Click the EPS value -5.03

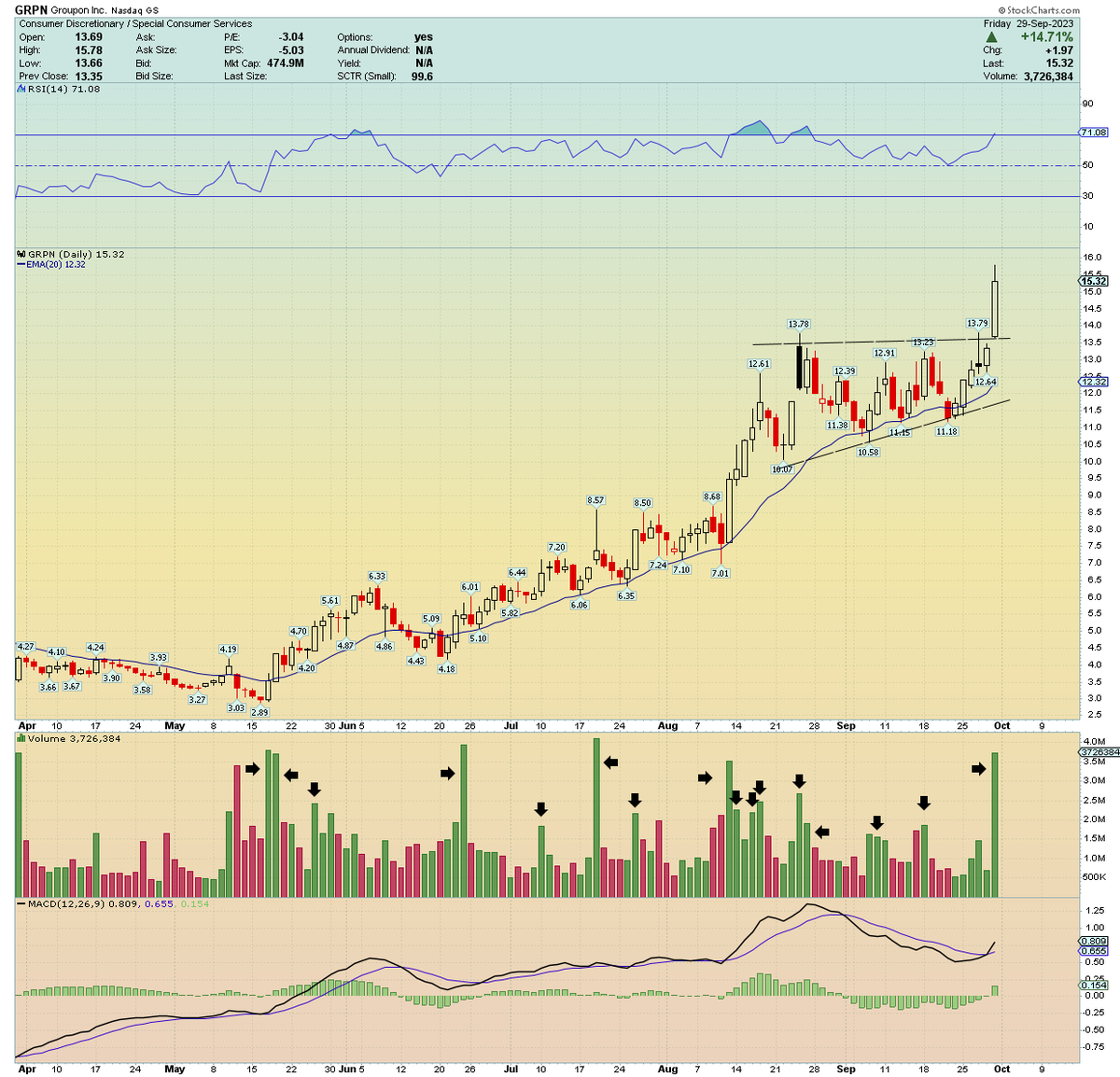click(291, 50)
